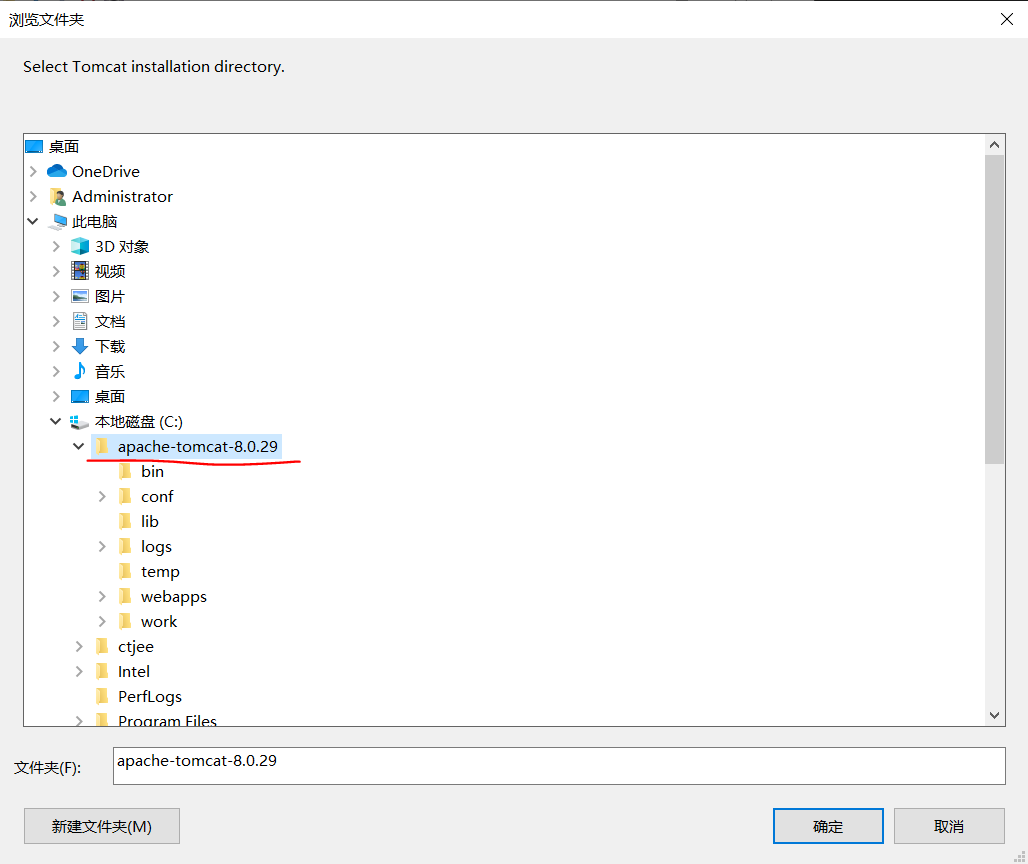Collapse the 此电脑 node
Image resolution: width=1028 pixels, height=864 pixels.
[x=33, y=222]
